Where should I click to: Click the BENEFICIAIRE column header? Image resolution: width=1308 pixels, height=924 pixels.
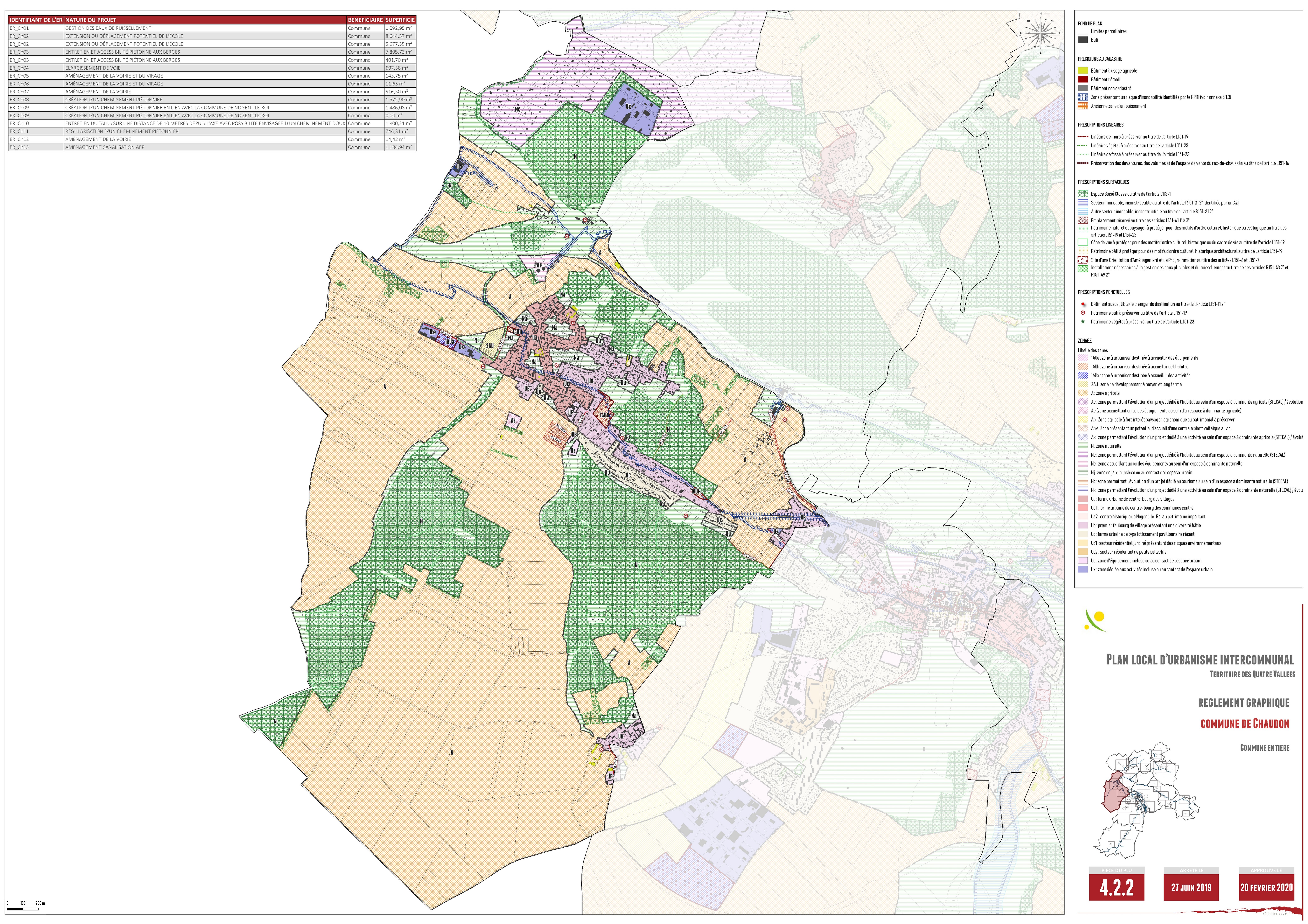click(x=365, y=20)
